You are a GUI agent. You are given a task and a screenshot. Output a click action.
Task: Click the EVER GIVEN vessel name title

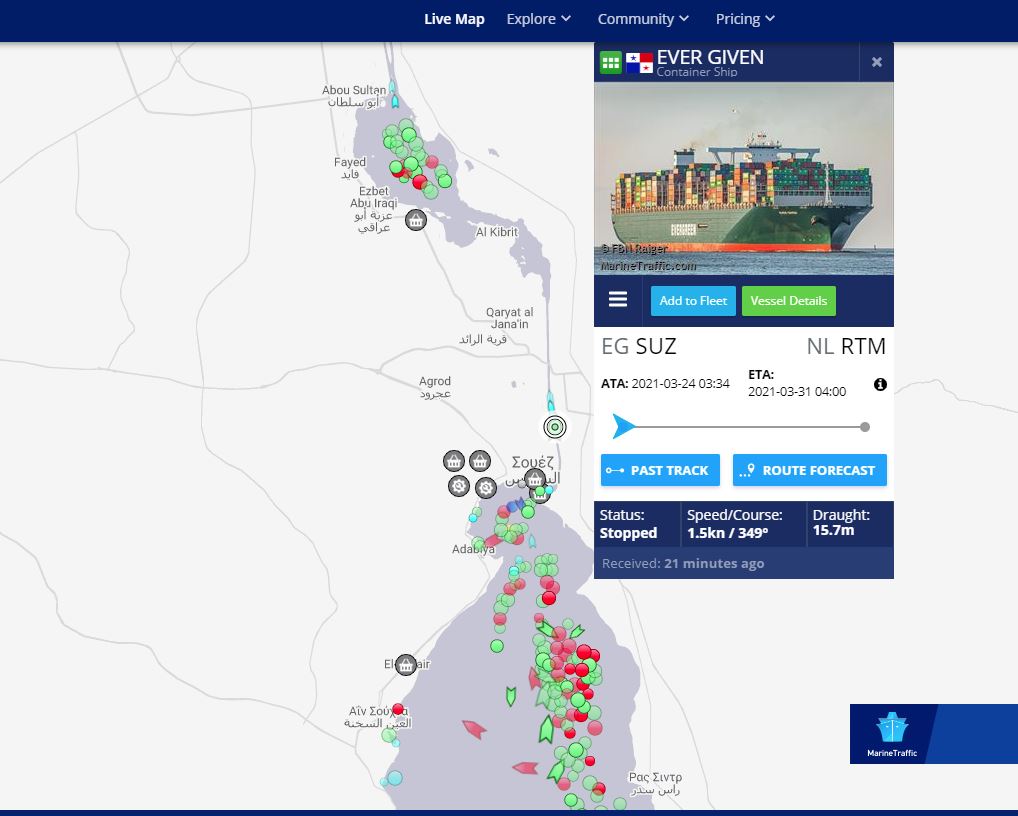tap(710, 57)
